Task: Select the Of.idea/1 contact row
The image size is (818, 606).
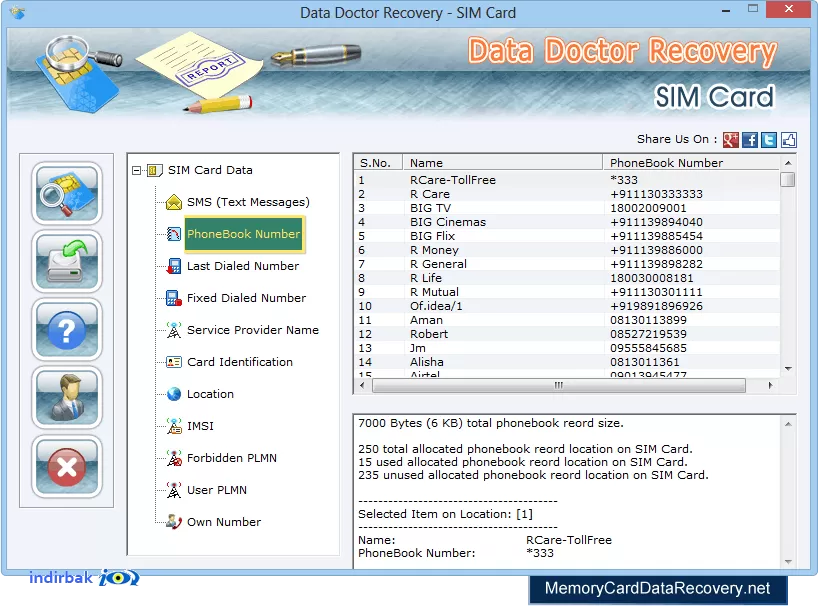Action: coord(567,306)
